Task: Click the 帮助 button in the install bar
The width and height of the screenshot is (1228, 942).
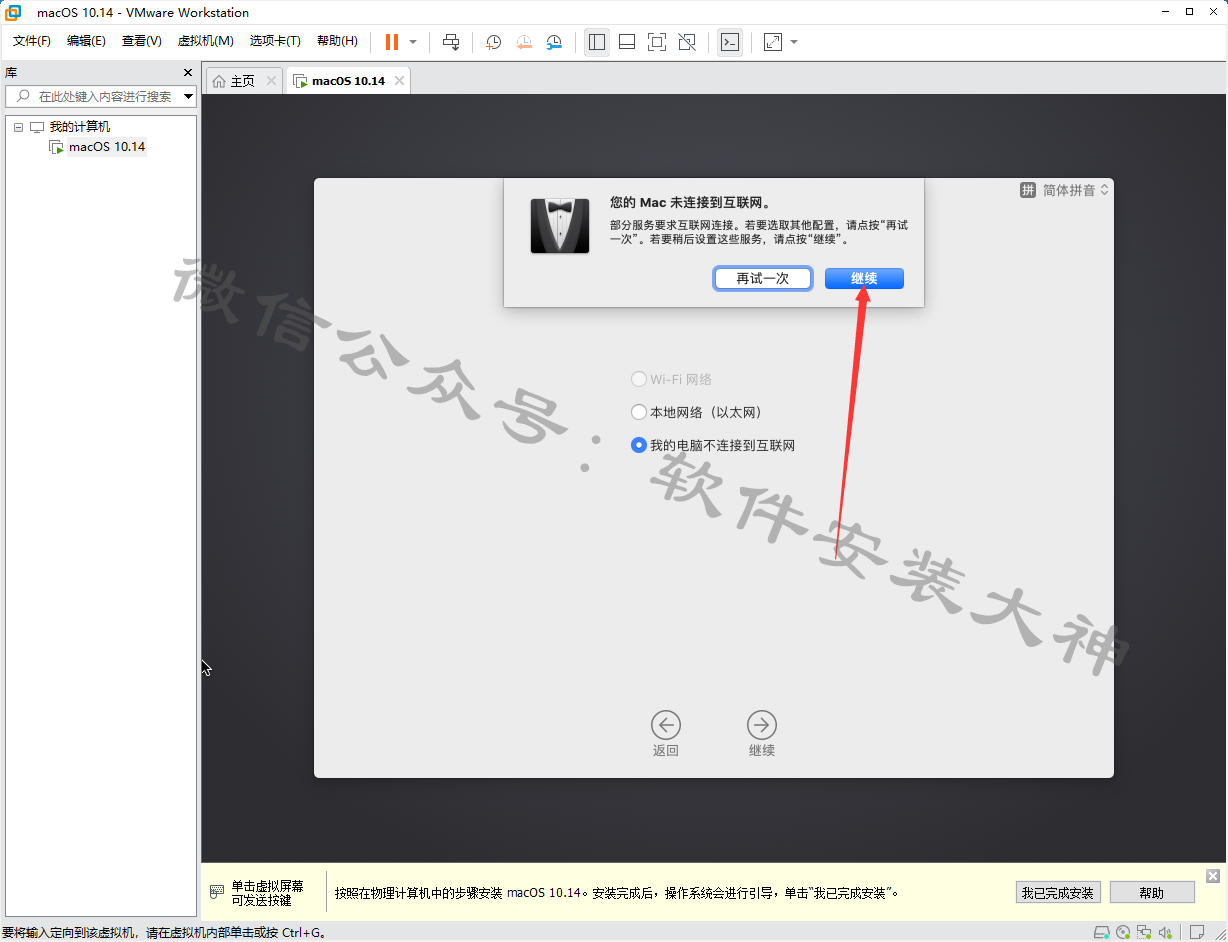Action: (x=1152, y=893)
